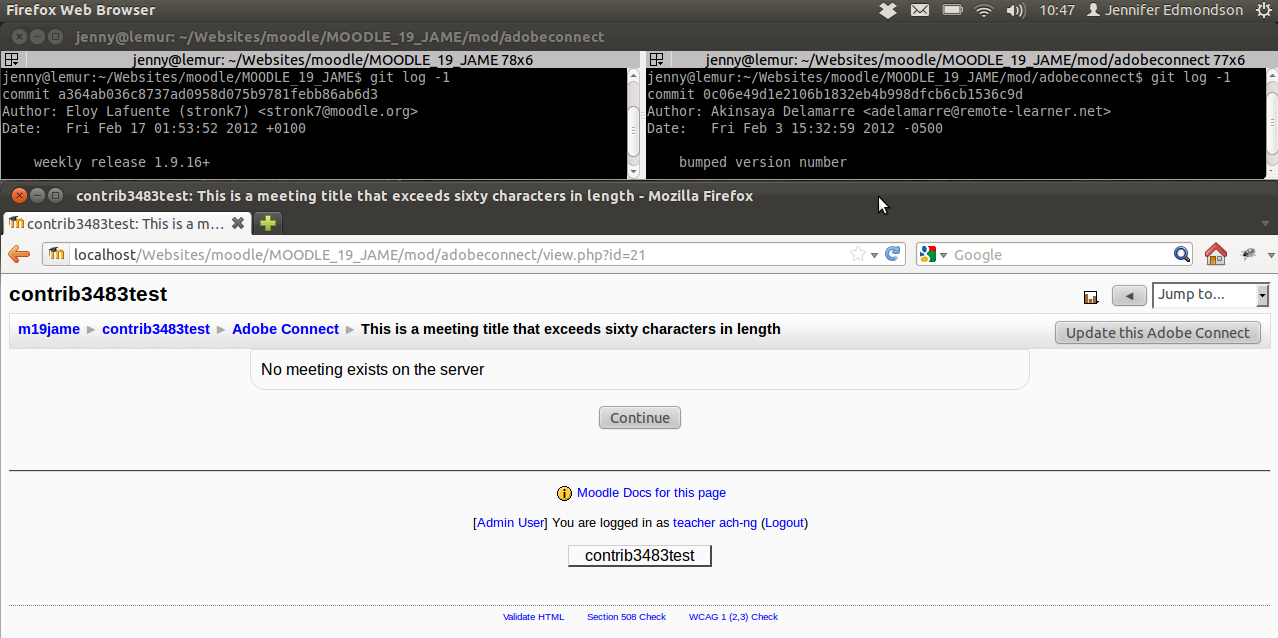Viewport: 1278px width, 638px height.
Task: Click 'No meeting exists on the server' message
Action: (372, 370)
